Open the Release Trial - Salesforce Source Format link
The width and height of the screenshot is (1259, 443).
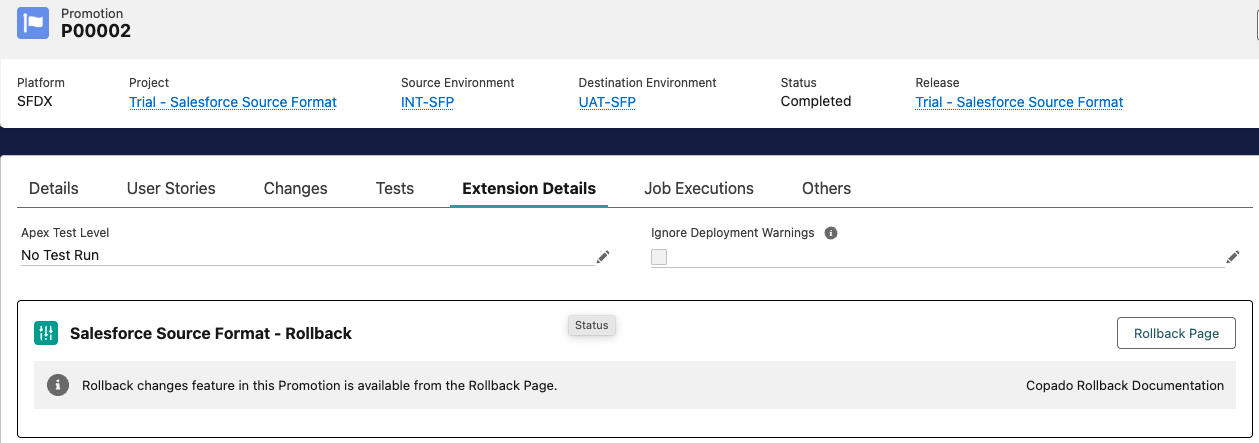pyautogui.click(x=1019, y=102)
